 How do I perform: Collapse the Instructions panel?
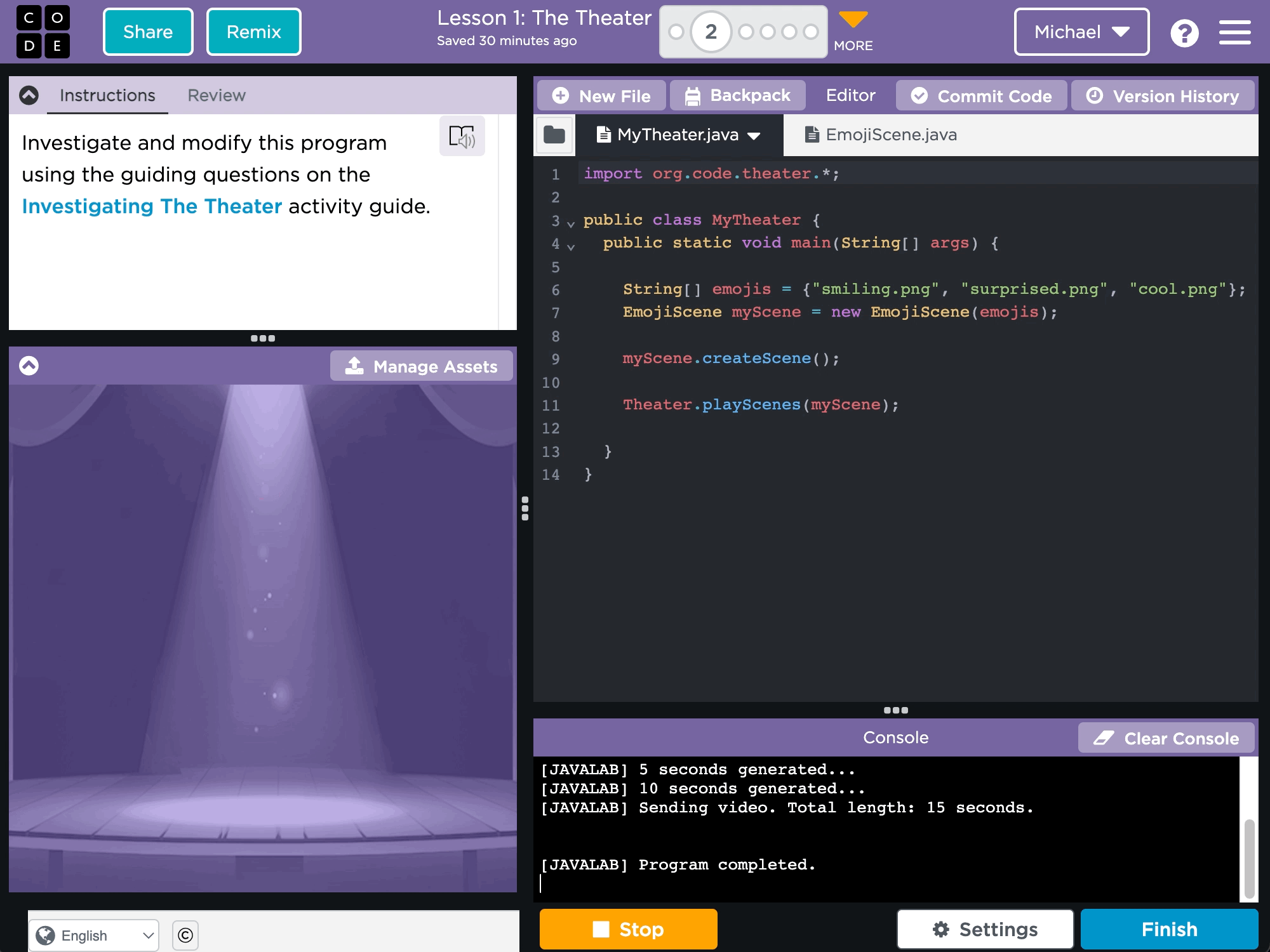pyautogui.click(x=29, y=95)
